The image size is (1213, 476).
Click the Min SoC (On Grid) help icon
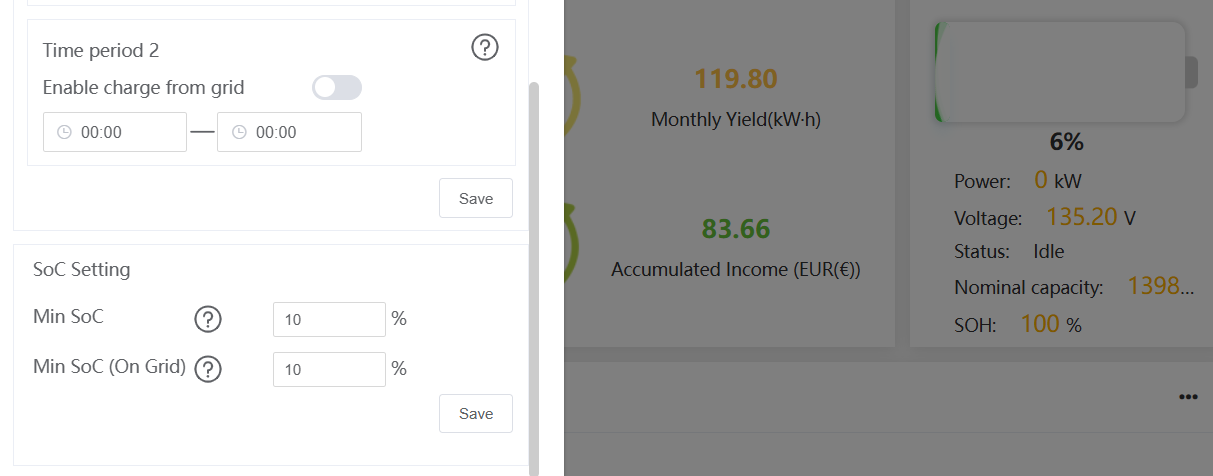[x=208, y=370]
